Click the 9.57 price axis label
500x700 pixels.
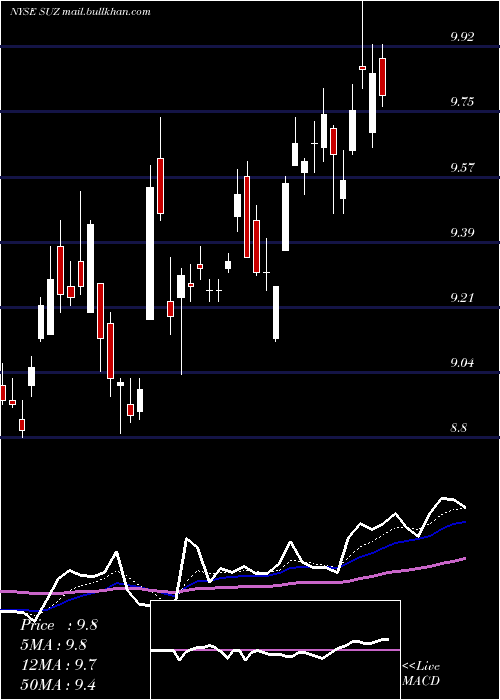(462, 168)
